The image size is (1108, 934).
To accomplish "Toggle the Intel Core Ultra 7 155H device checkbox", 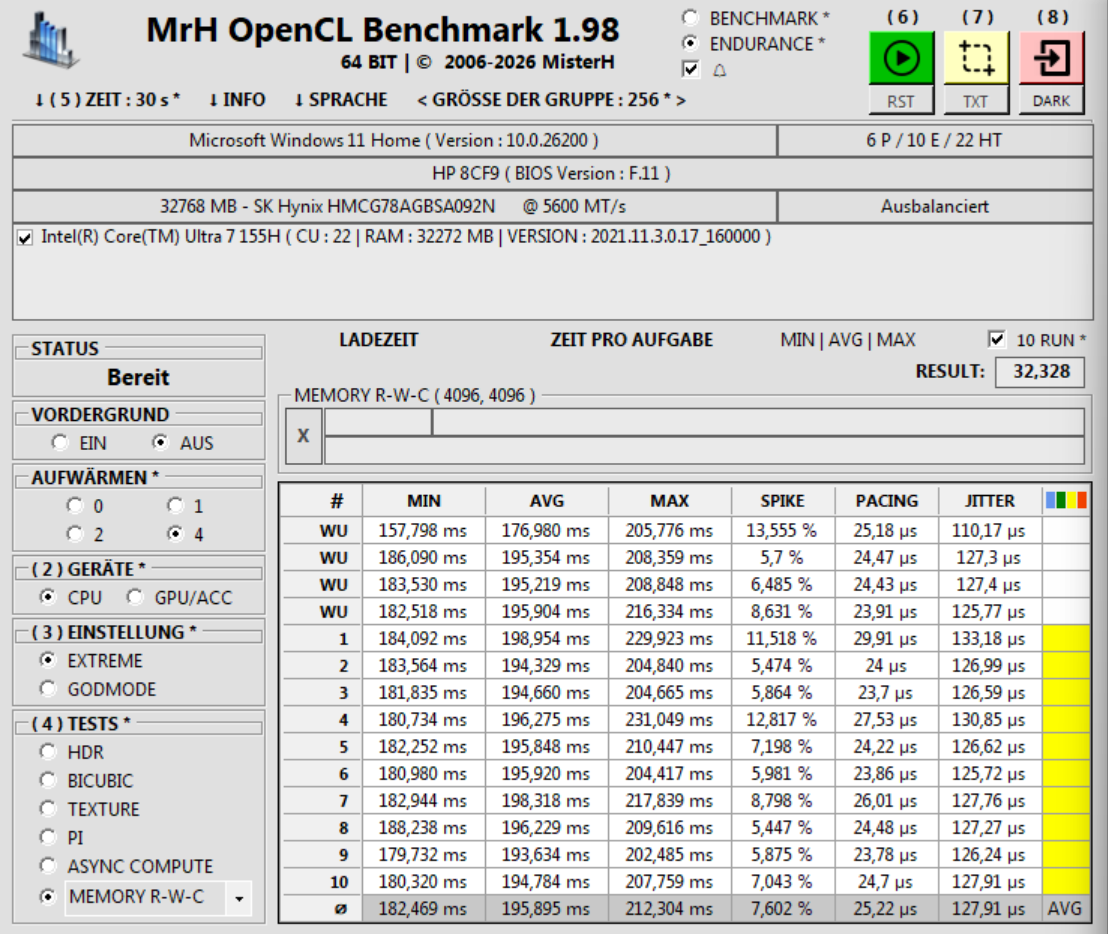I will (x=25, y=237).
